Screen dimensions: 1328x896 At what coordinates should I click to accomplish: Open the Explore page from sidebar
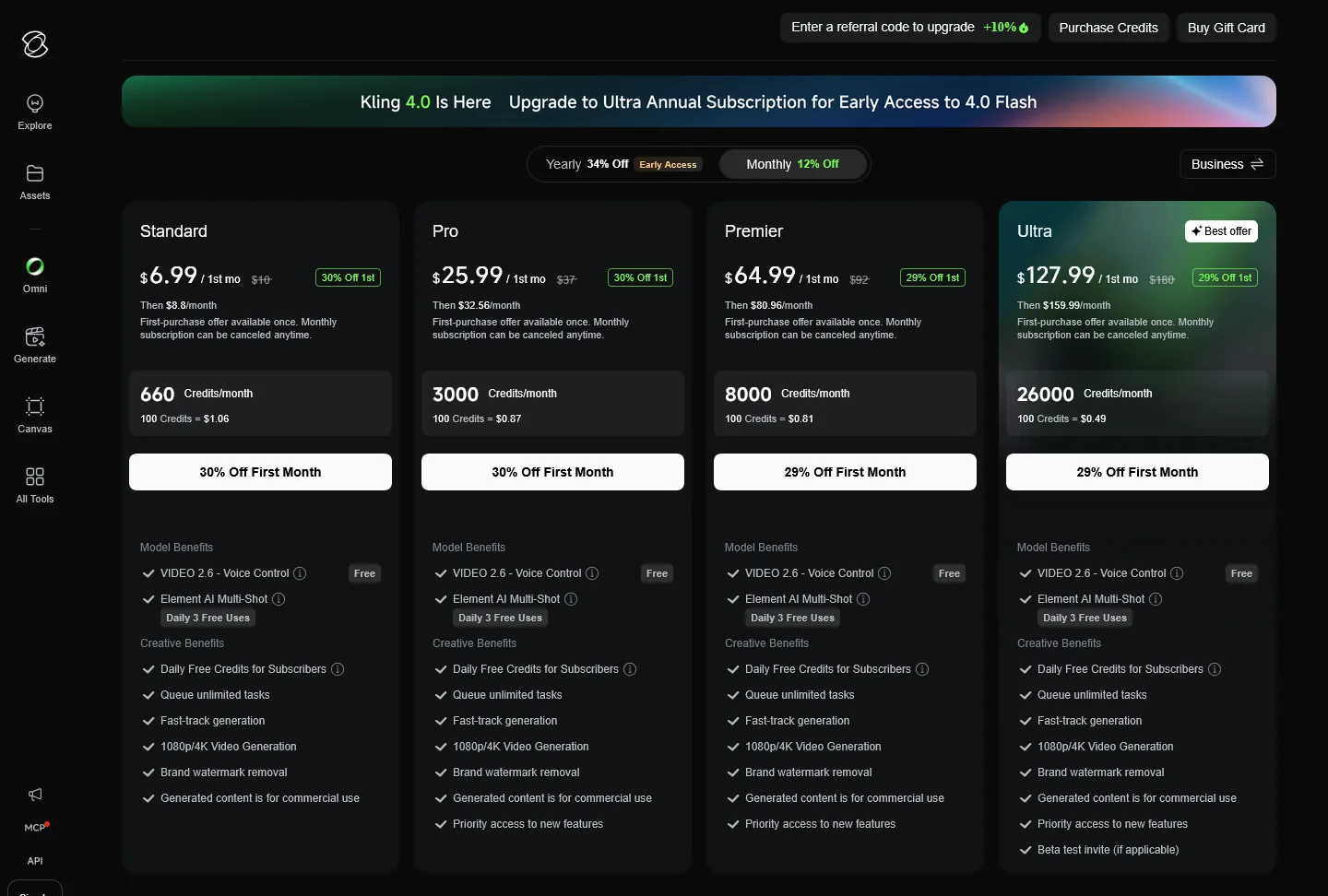coord(35,112)
